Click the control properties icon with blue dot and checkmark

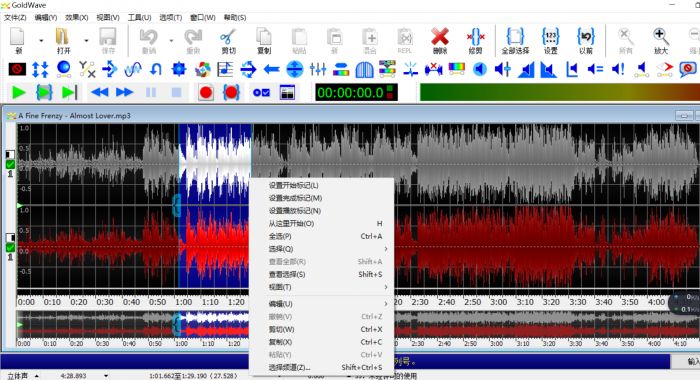pos(261,93)
